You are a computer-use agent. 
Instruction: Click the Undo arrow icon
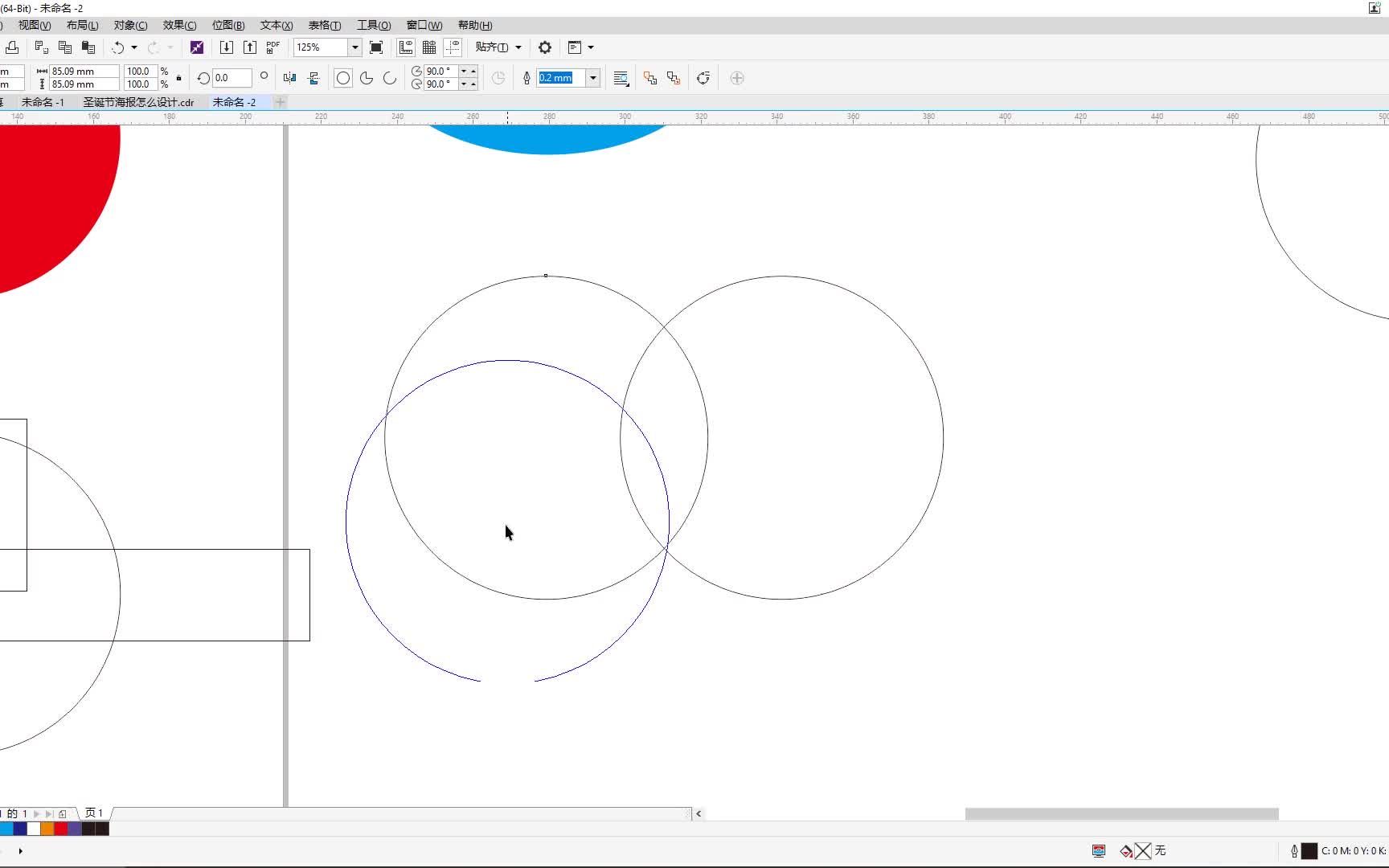pyautogui.click(x=118, y=47)
